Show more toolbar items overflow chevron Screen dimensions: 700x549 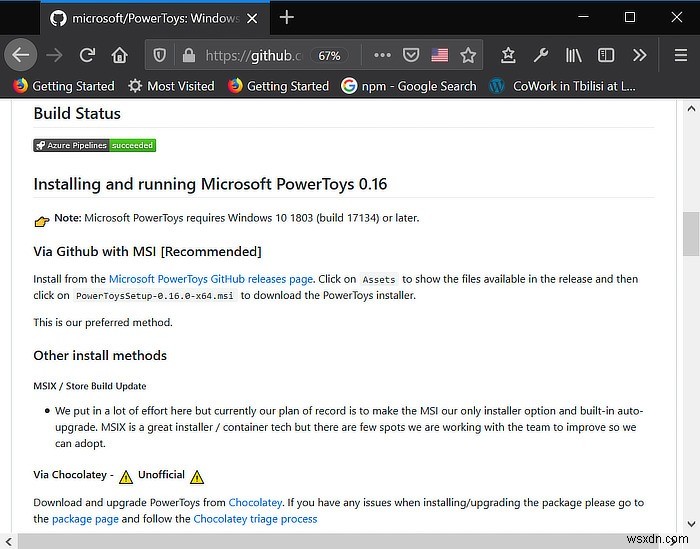[x=639, y=55]
